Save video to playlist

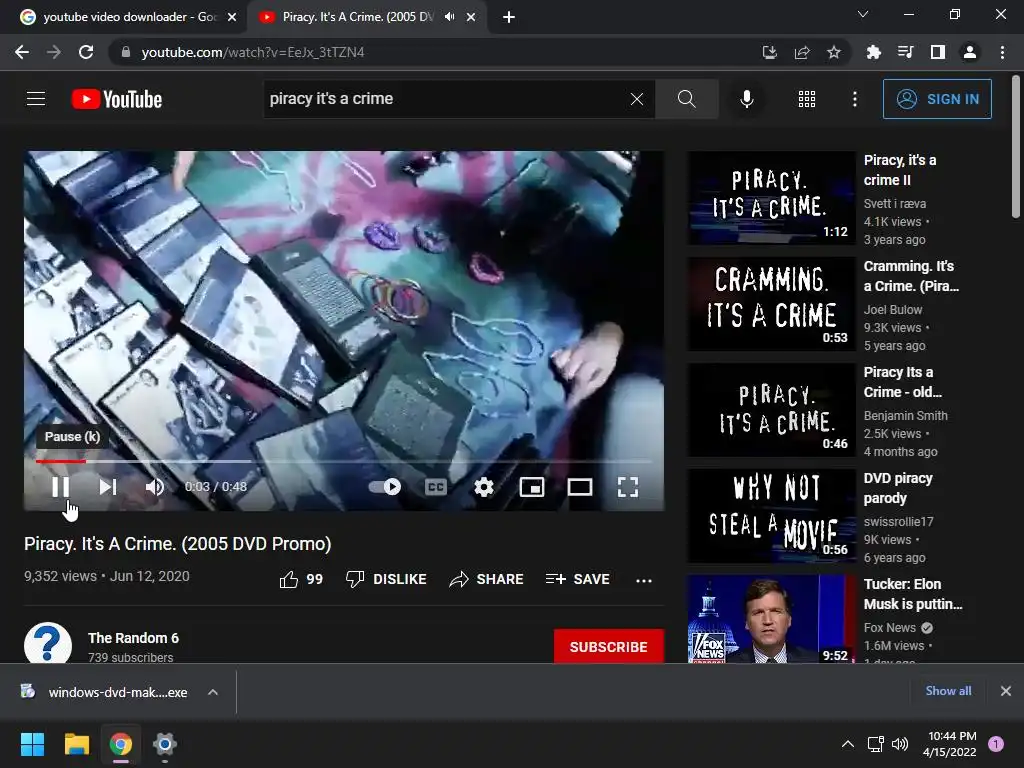577,579
